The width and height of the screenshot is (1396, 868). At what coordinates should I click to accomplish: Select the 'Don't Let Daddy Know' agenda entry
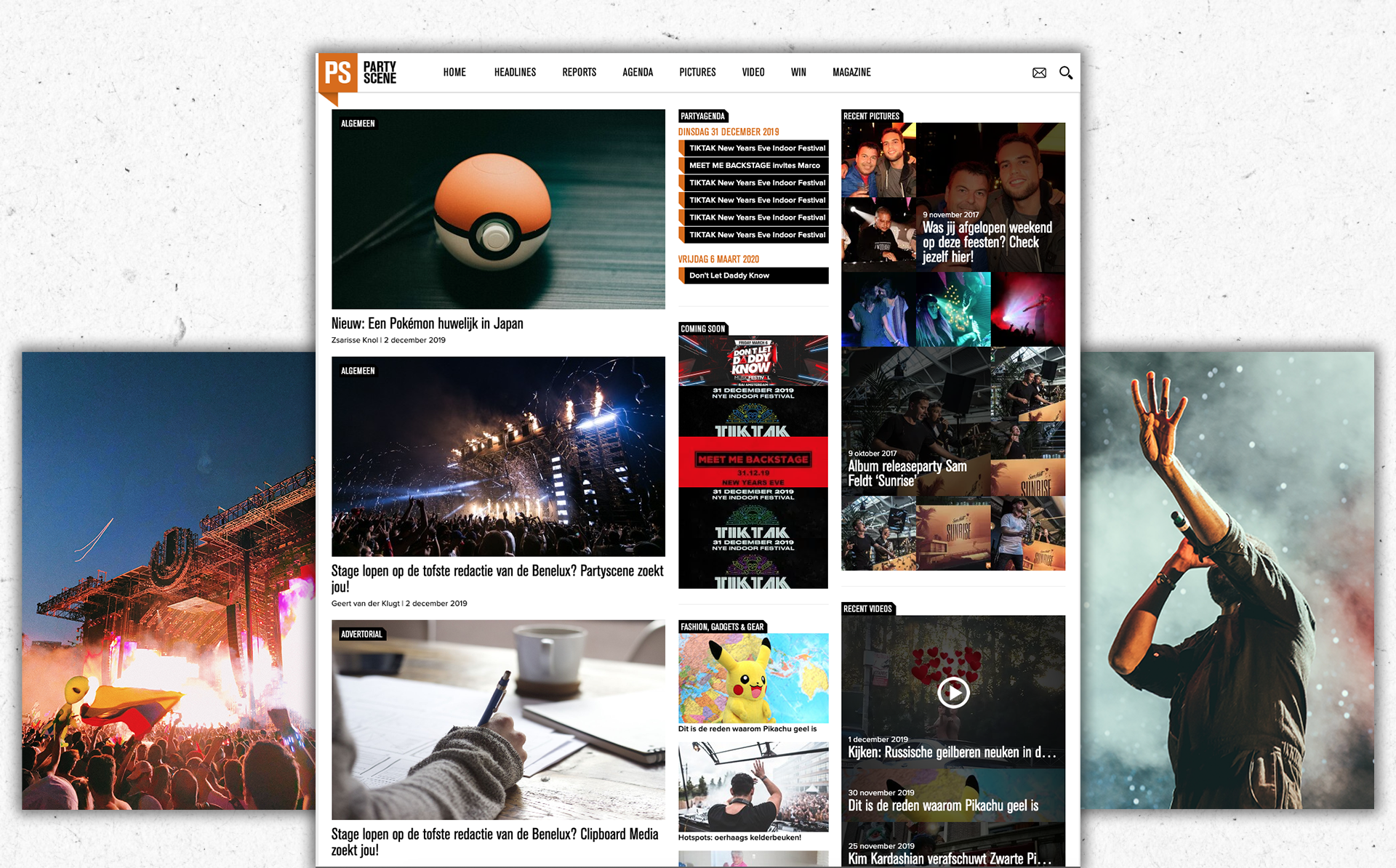click(753, 276)
